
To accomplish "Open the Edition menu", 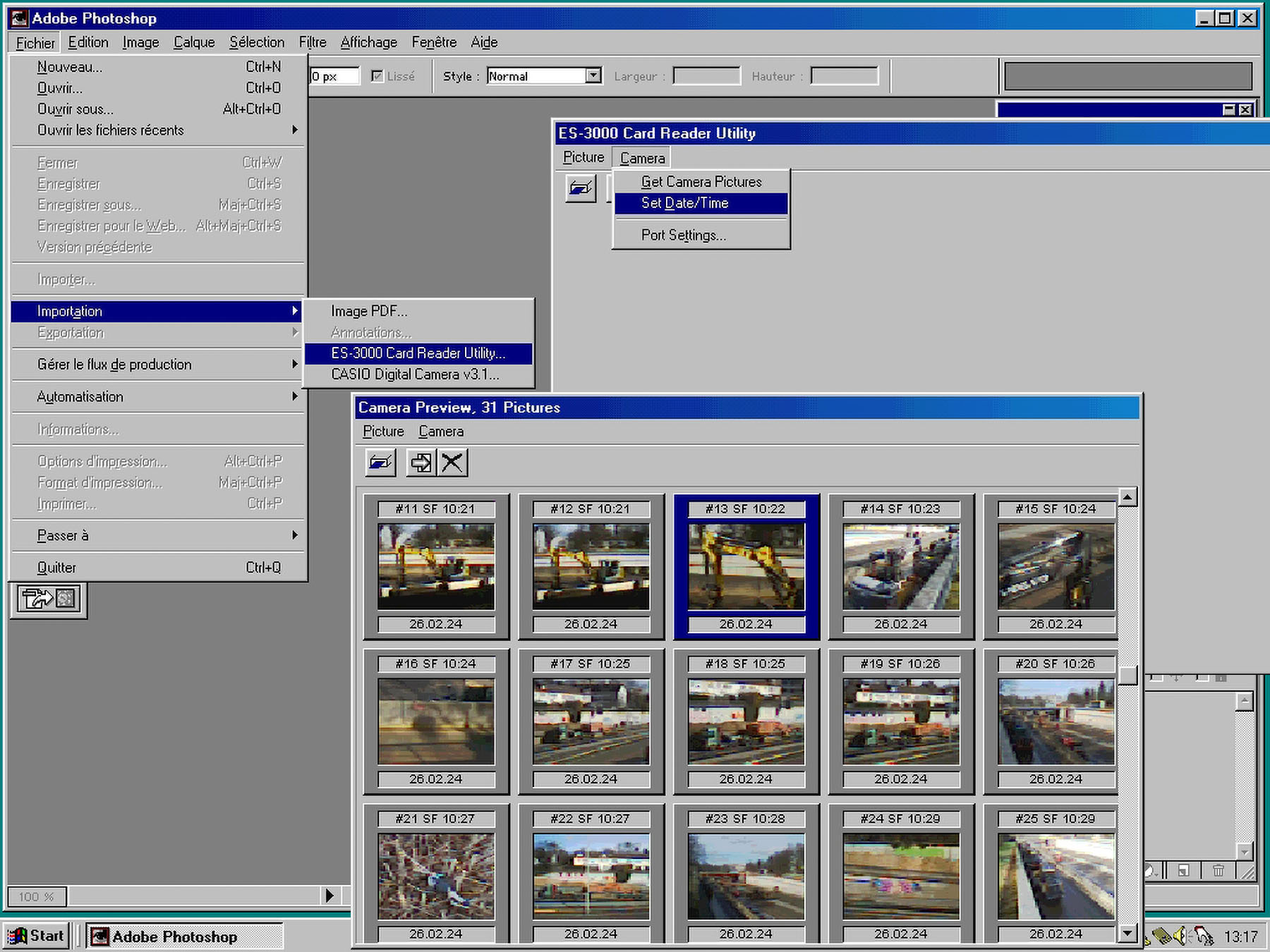I will pyautogui.click(x=88, y=42).
